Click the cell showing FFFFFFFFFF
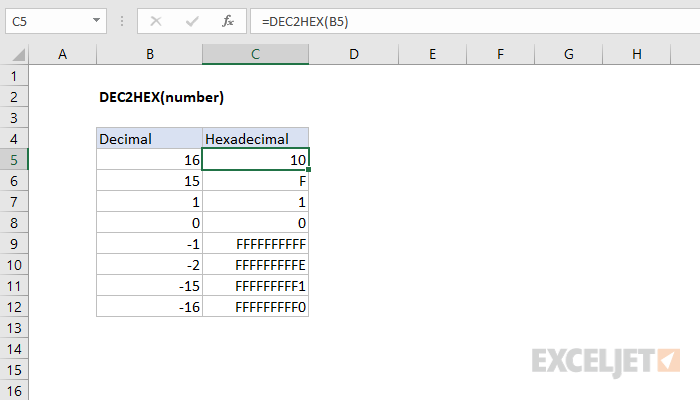Viewport: 700px width, 400px height. 255,244
